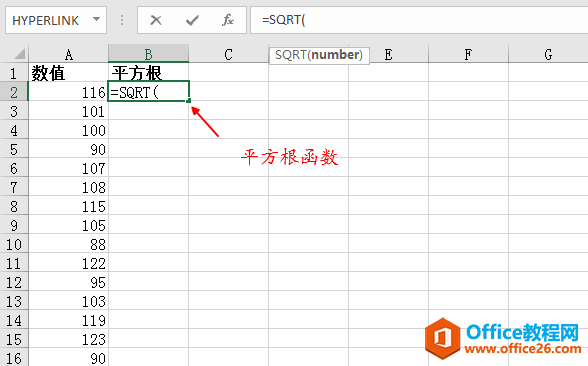Viewport: 588px width, 366px height.
Task: Select row 12 header
Action: (14, 282)
